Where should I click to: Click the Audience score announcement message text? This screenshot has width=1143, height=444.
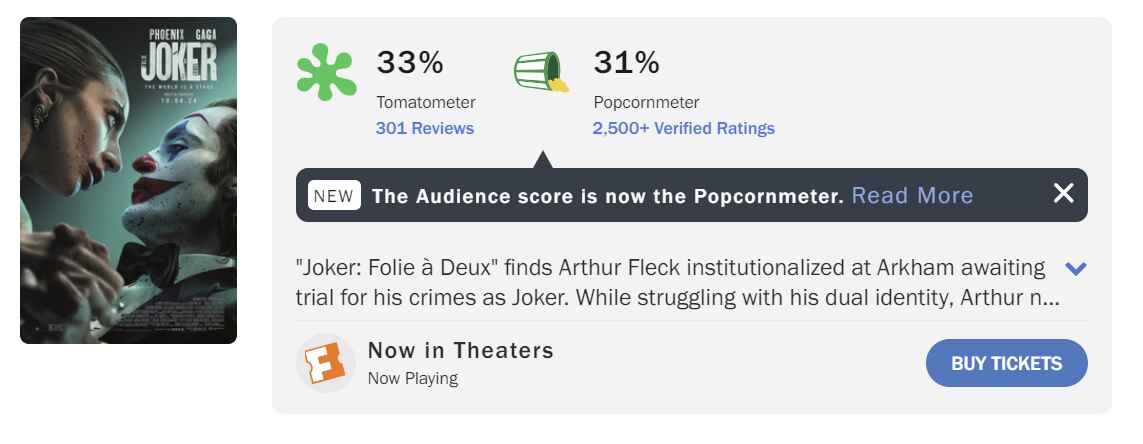tap(608, 196)
